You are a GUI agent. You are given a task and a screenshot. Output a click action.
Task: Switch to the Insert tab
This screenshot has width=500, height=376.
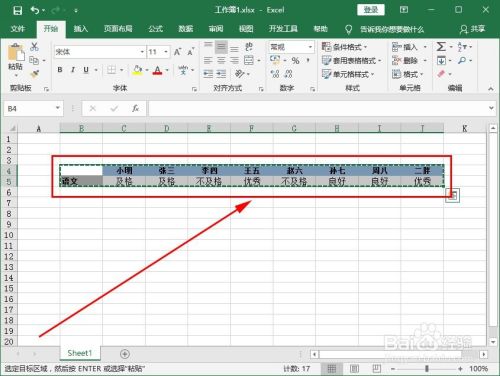tap(81, 29)
